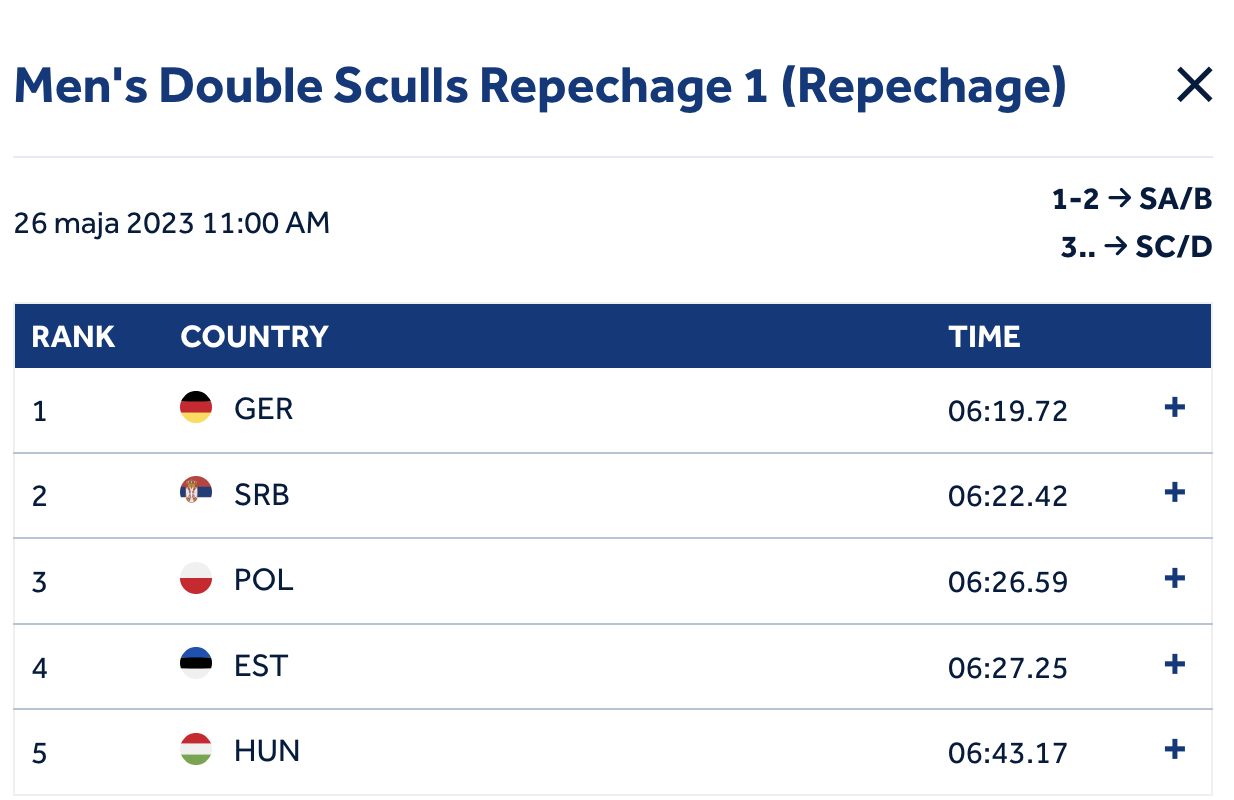Click the Polish flag icon

(196, 578)
